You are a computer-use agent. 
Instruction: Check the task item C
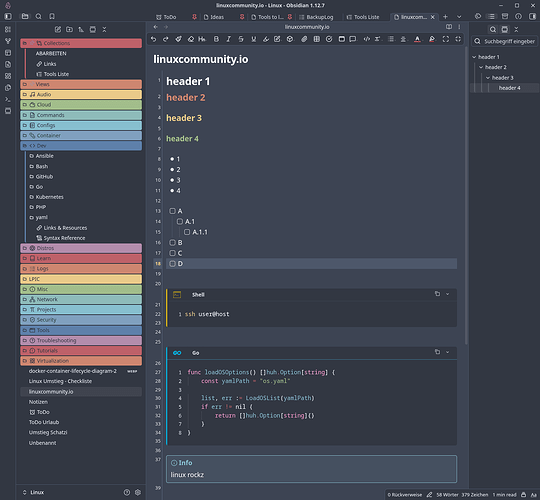(x=173, y=253)
